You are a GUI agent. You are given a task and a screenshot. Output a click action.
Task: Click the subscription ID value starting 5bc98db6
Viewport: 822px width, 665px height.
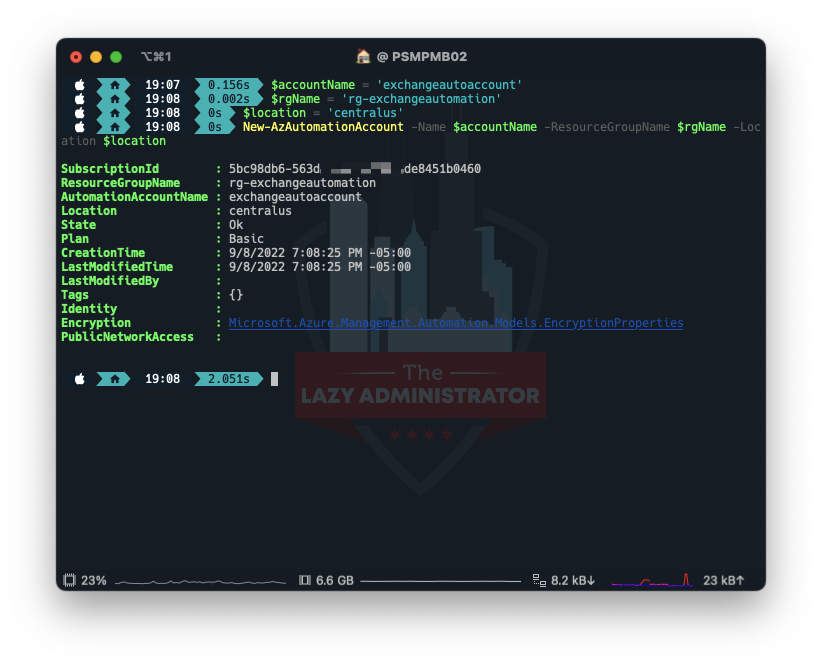click(355, 169)
